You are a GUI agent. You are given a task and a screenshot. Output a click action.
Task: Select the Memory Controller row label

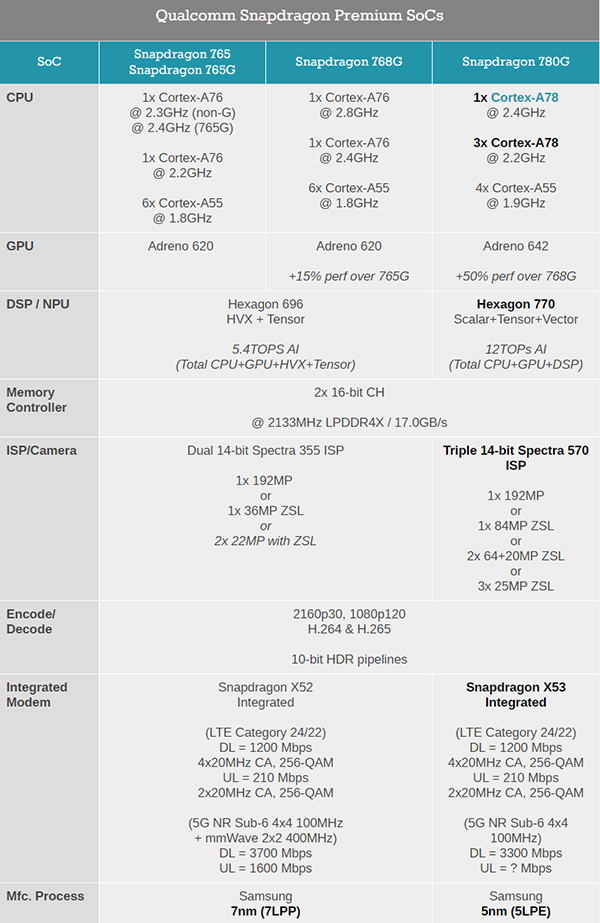(37, 400)
